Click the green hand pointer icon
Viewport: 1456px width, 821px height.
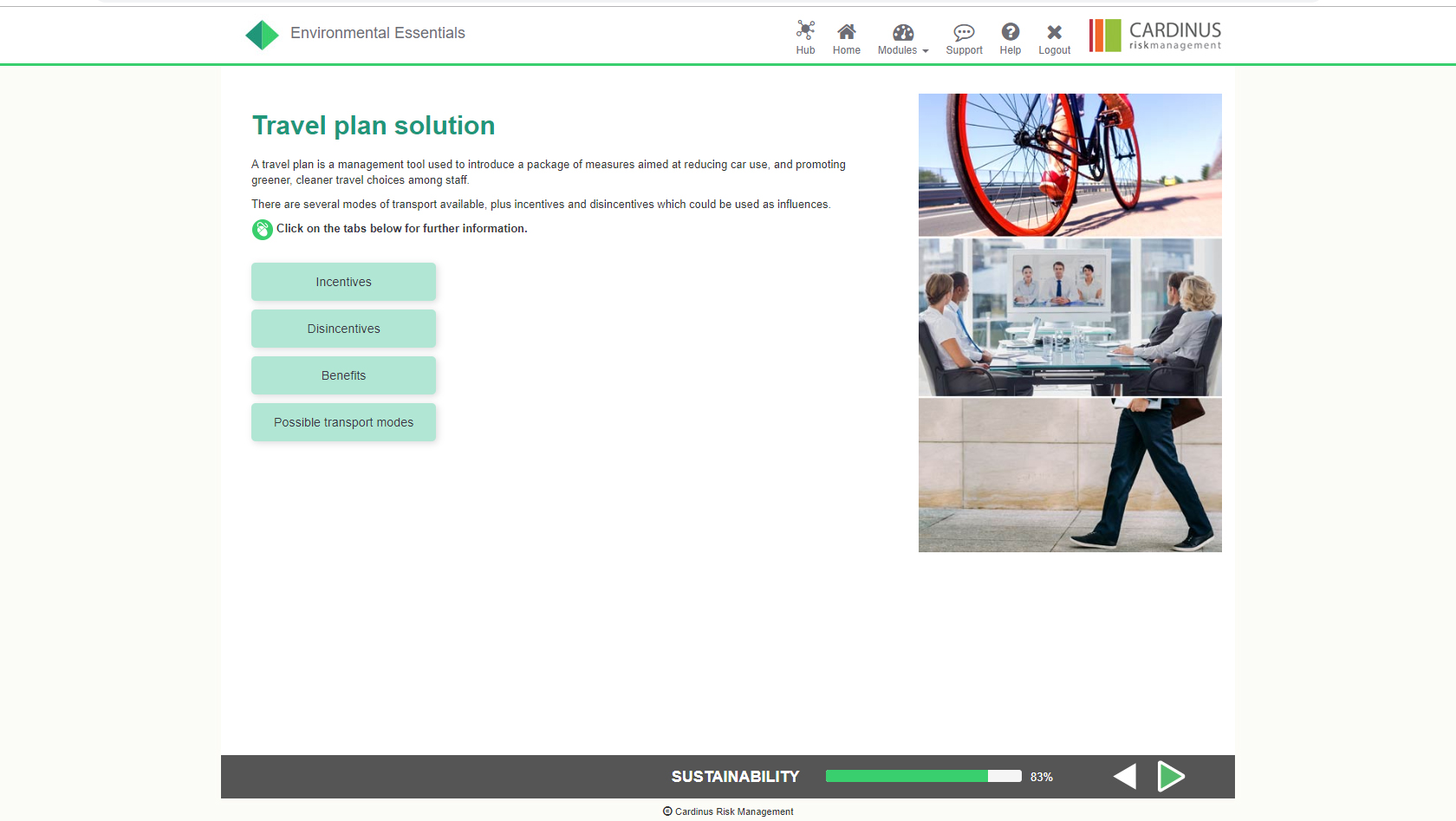tap(262, 230)
